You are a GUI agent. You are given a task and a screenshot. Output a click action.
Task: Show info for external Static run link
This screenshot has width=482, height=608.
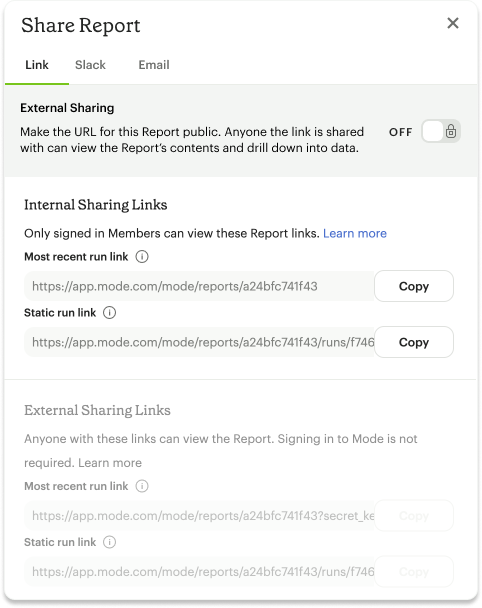point(109,542)
